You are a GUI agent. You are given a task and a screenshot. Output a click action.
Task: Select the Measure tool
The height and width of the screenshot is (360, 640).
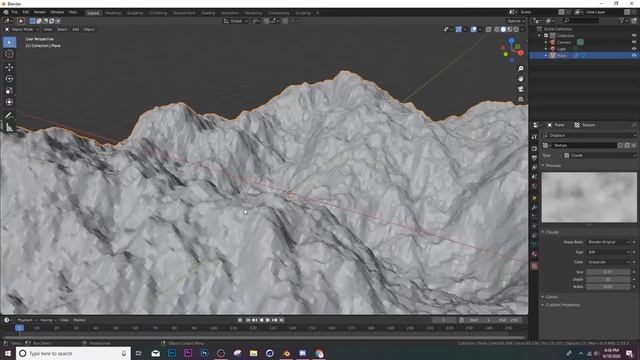coord(9,128)
